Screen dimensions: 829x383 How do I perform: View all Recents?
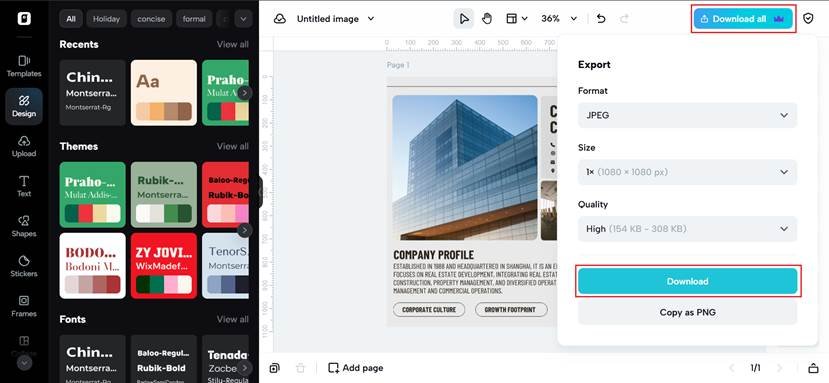coord(232,44)
